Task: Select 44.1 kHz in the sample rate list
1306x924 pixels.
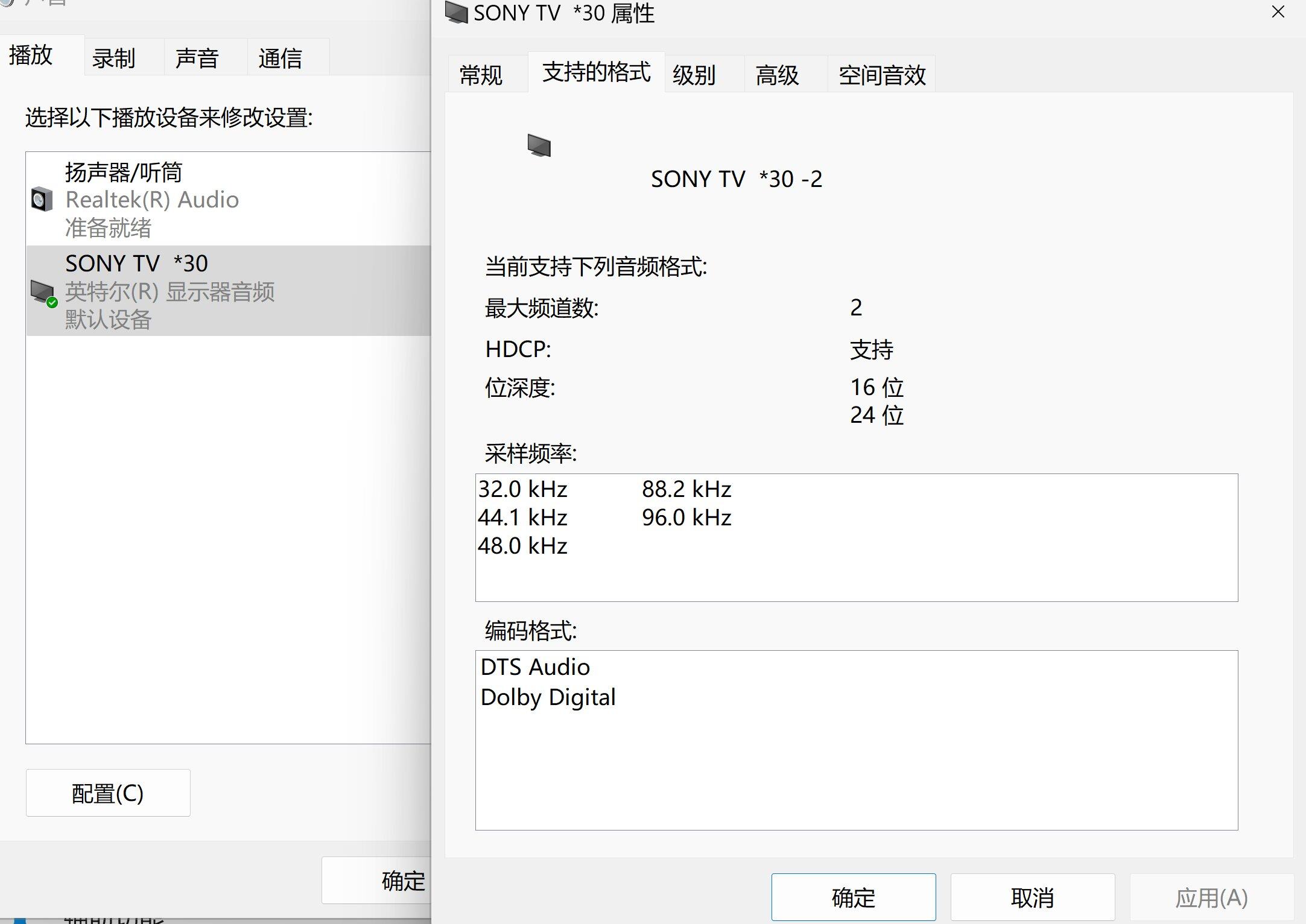Action: (522, 517)
